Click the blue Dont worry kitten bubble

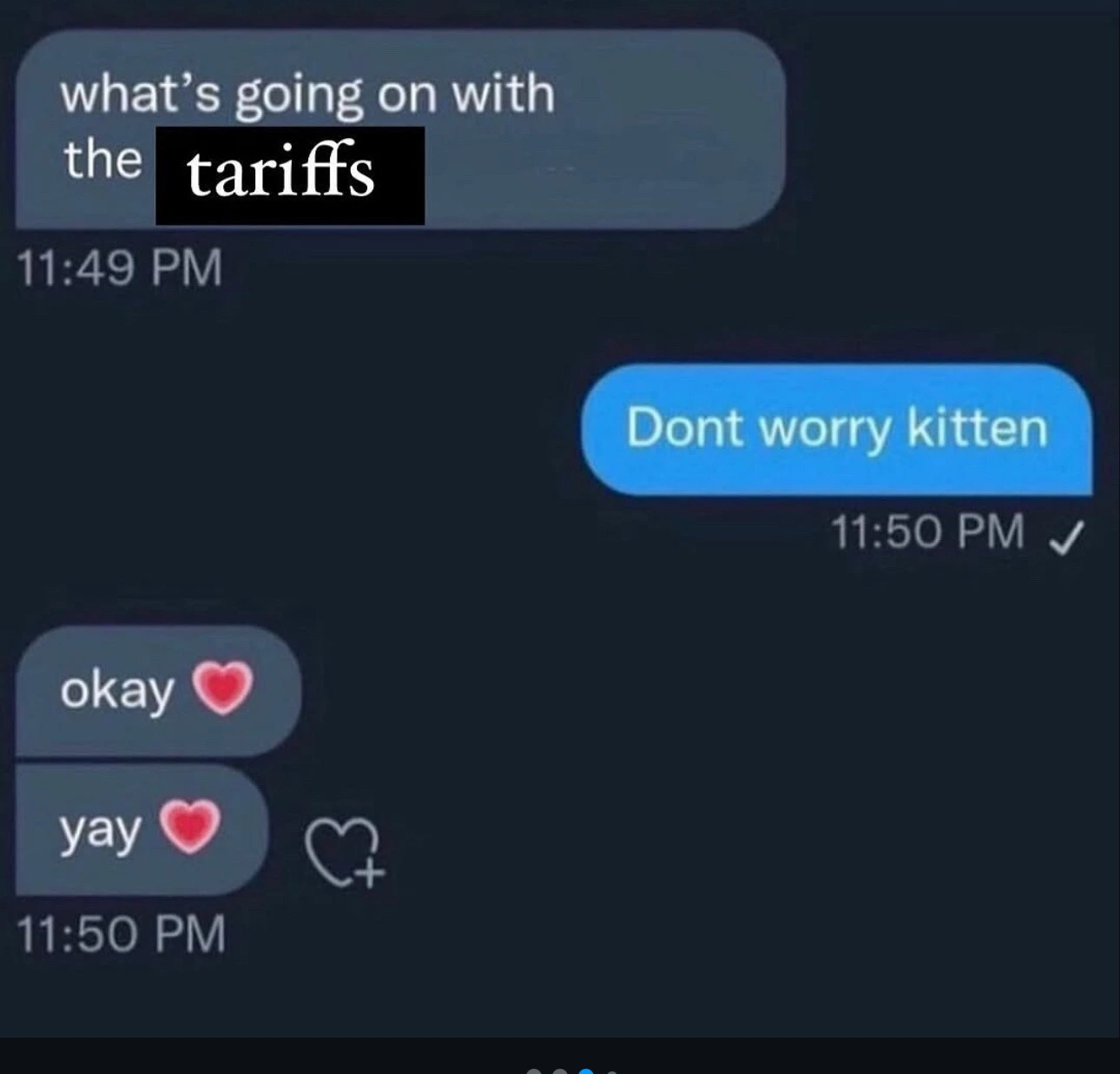point(836,429)
